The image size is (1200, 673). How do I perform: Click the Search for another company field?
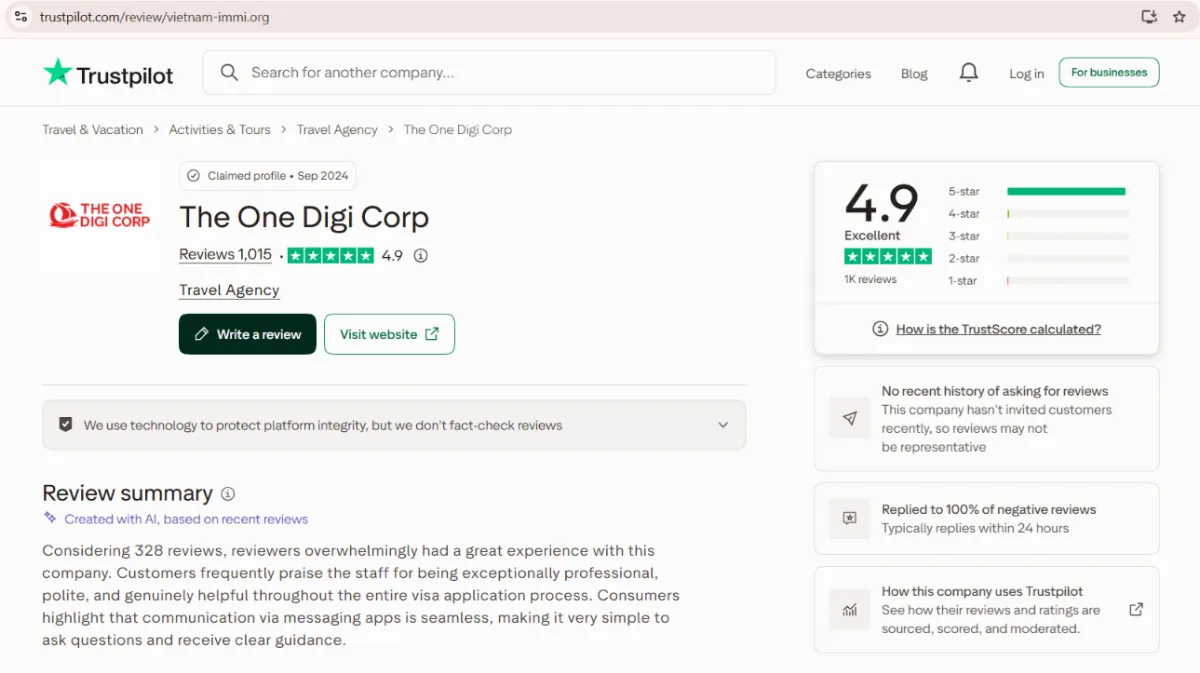(489, 73)
